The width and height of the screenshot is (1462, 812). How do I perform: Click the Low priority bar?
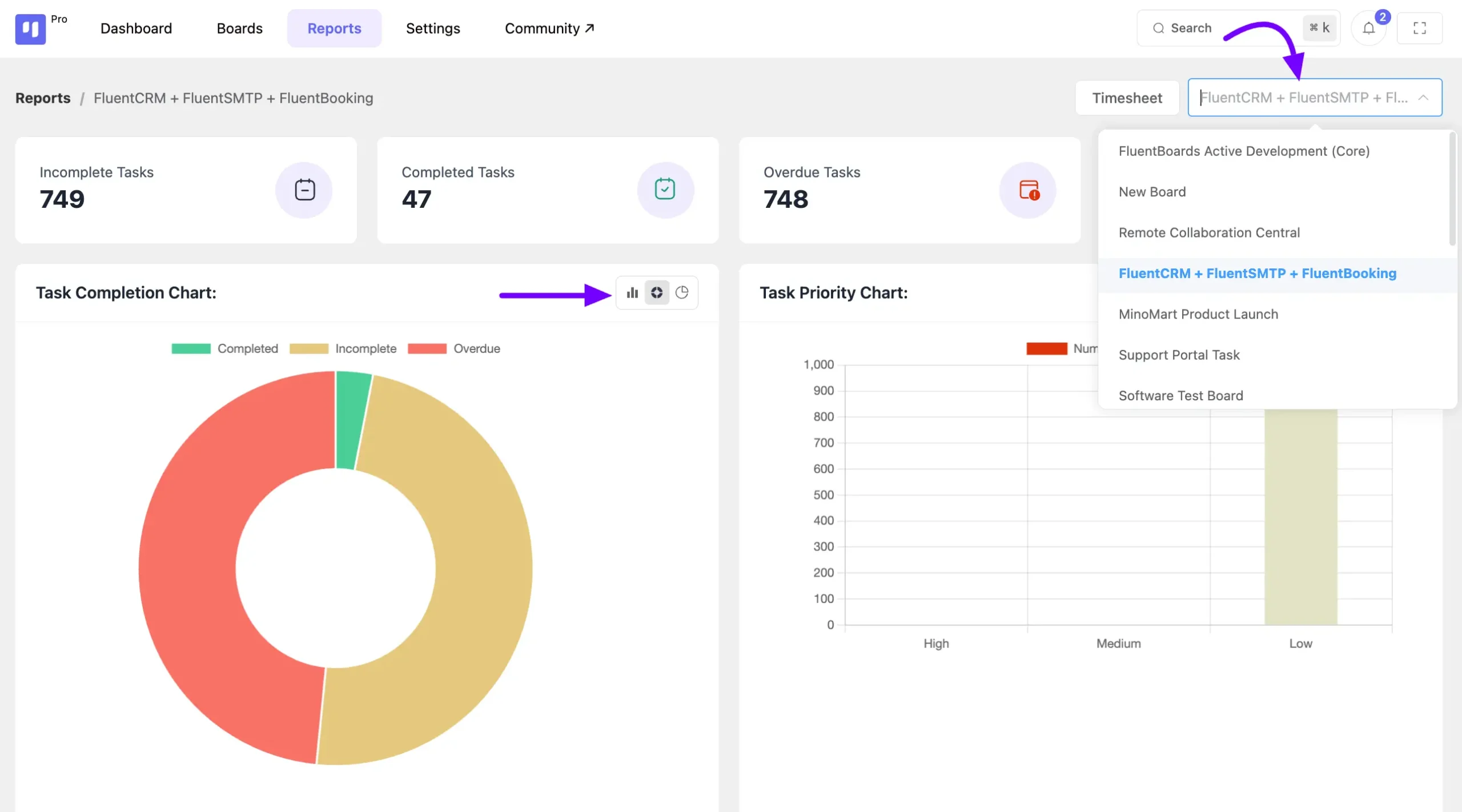1300,517
